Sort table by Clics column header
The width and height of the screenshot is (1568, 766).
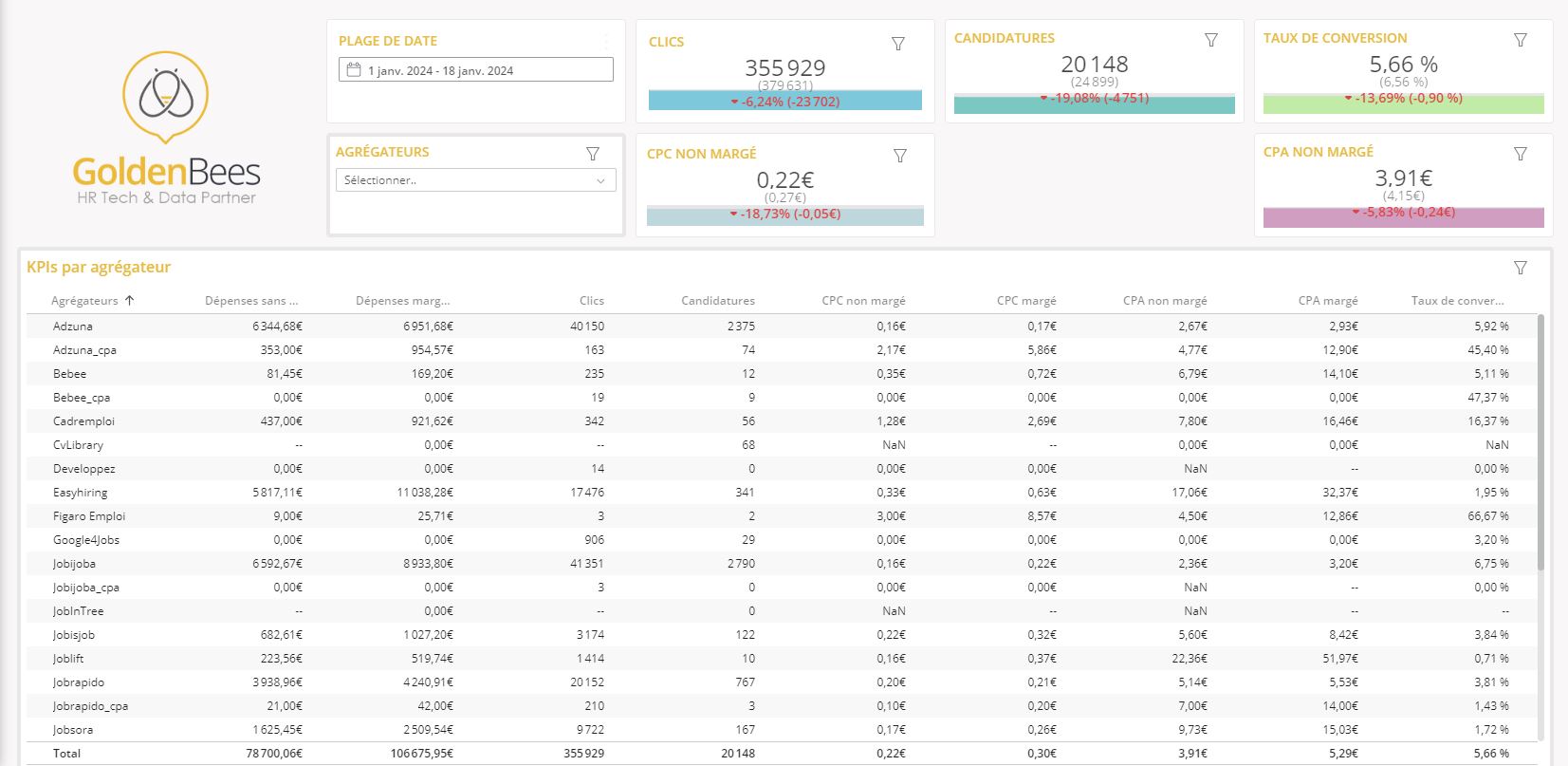pos(592,301)
